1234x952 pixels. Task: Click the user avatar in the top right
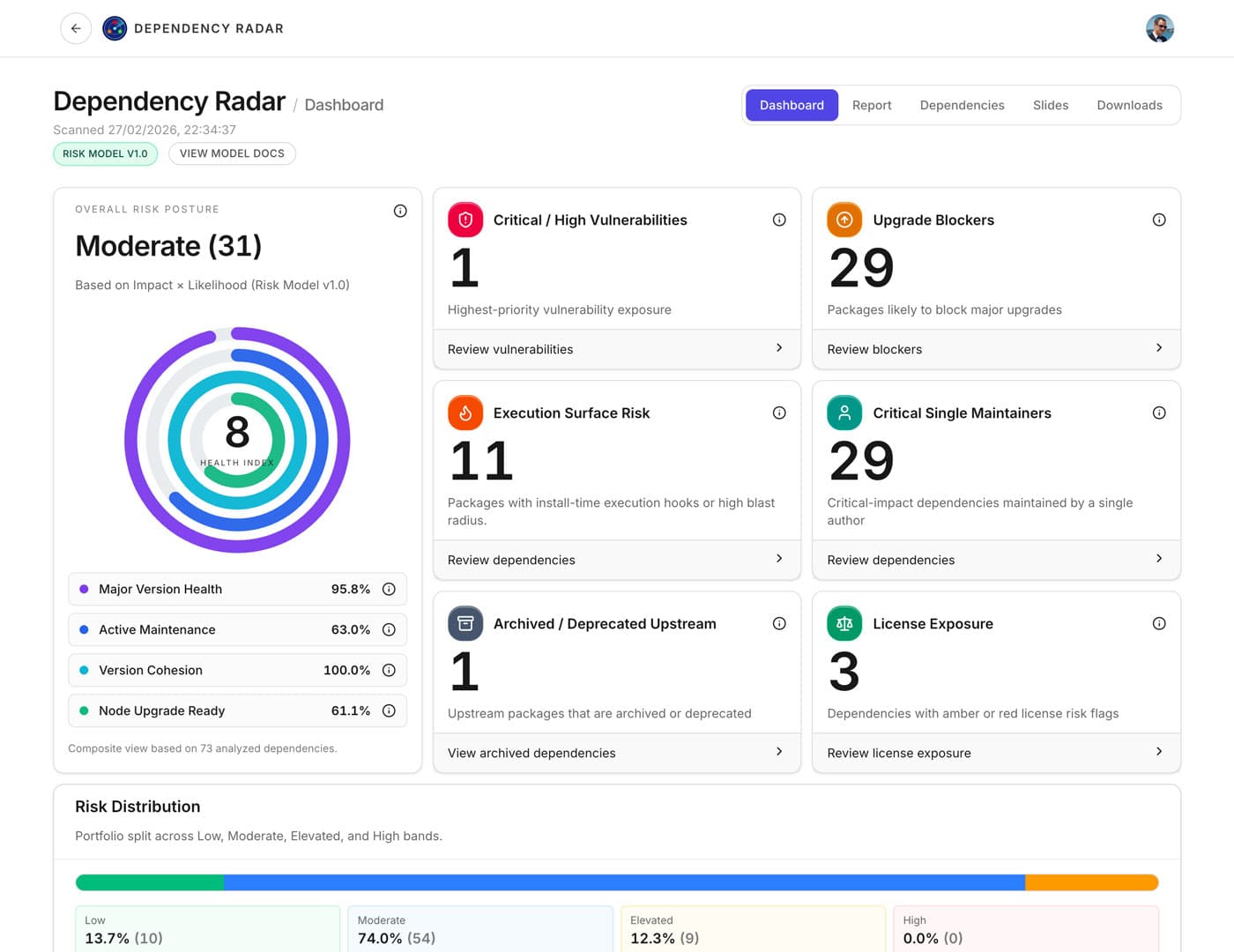1161,28
